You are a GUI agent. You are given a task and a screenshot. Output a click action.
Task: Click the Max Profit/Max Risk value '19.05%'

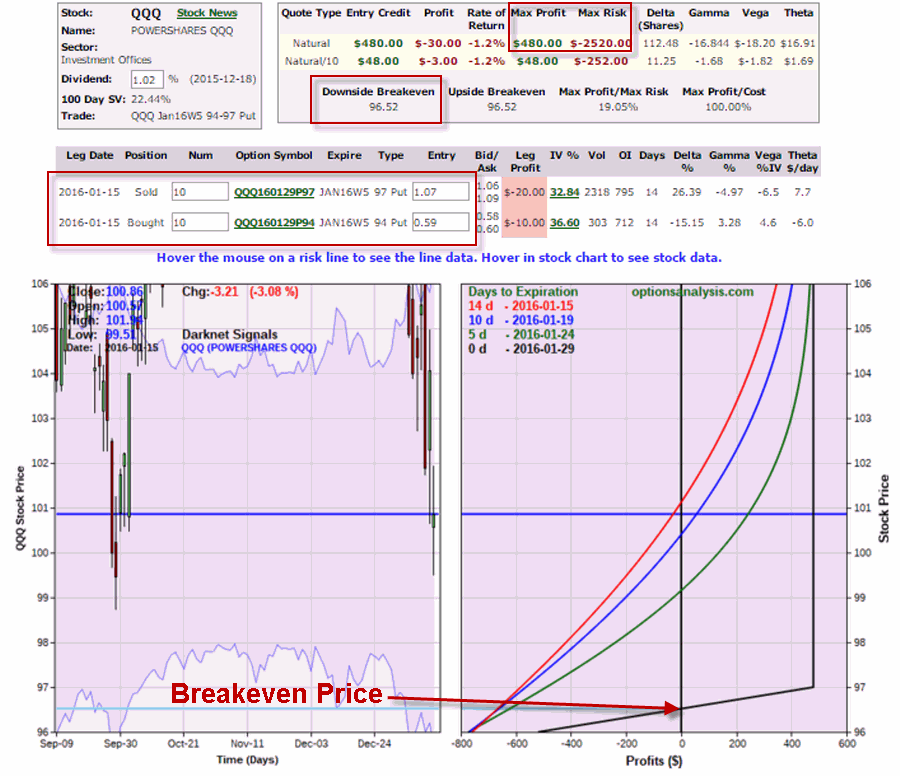(618, 107)
